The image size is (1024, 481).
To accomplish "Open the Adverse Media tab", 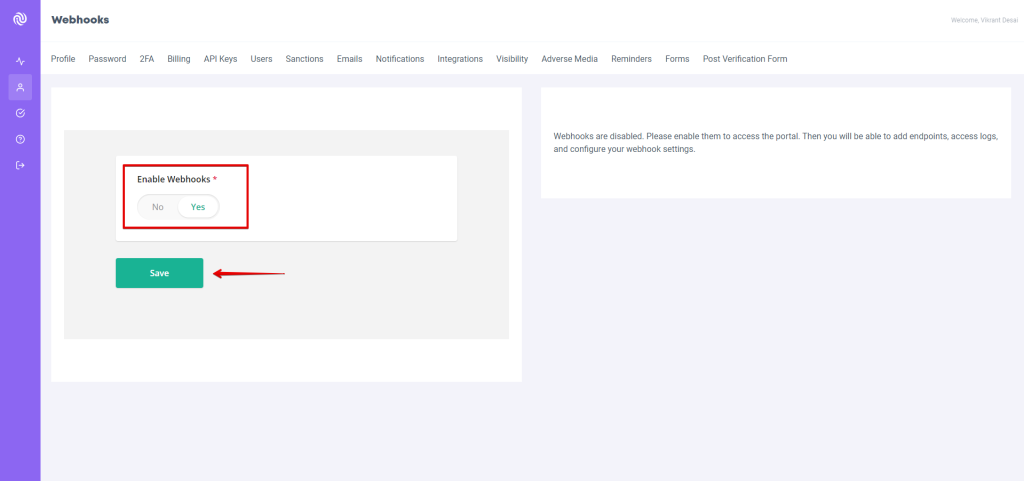I will pyautogui.click(x=569, y=59).
